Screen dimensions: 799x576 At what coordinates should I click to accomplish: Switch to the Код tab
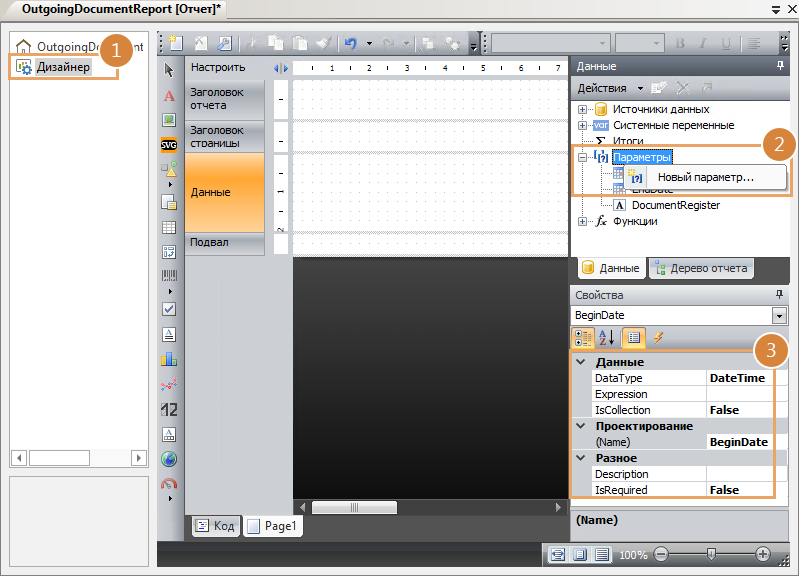[215, 525]
